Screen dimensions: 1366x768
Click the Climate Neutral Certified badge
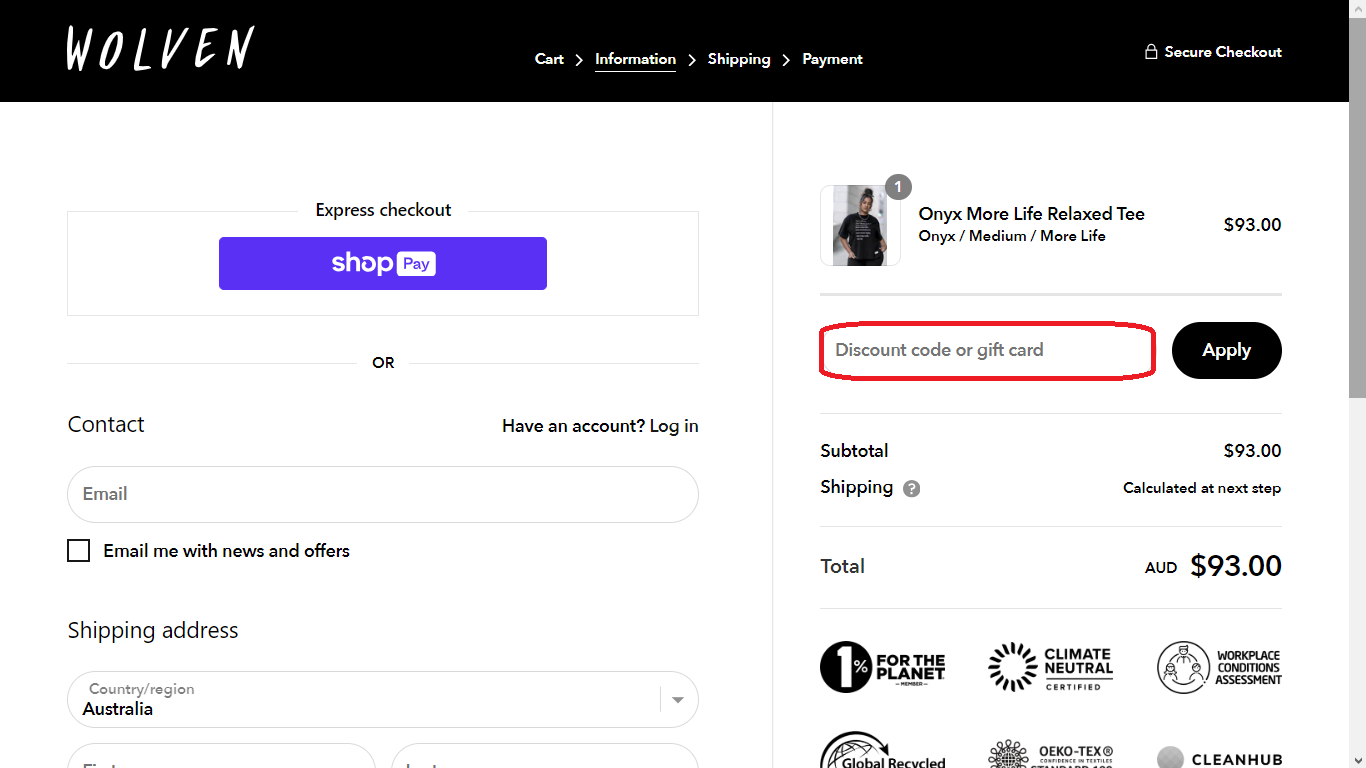[x=1051, y=666]
